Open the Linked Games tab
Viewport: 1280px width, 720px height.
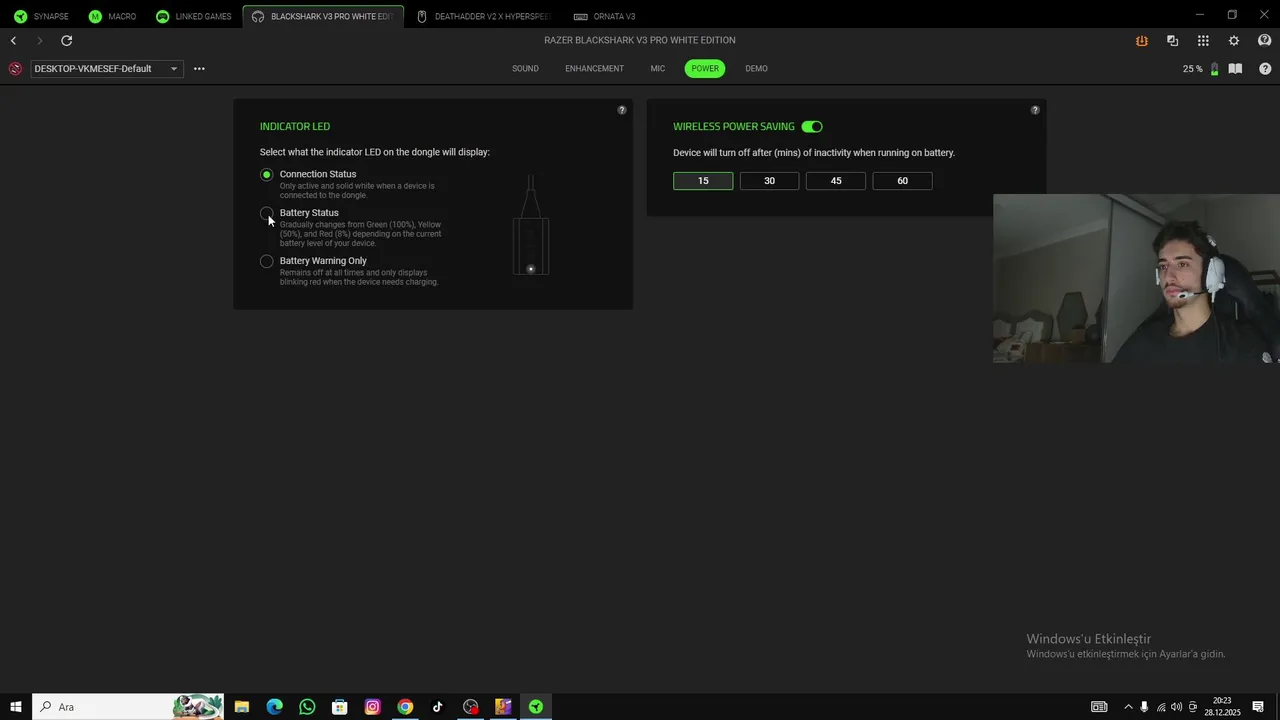point(194,16)
